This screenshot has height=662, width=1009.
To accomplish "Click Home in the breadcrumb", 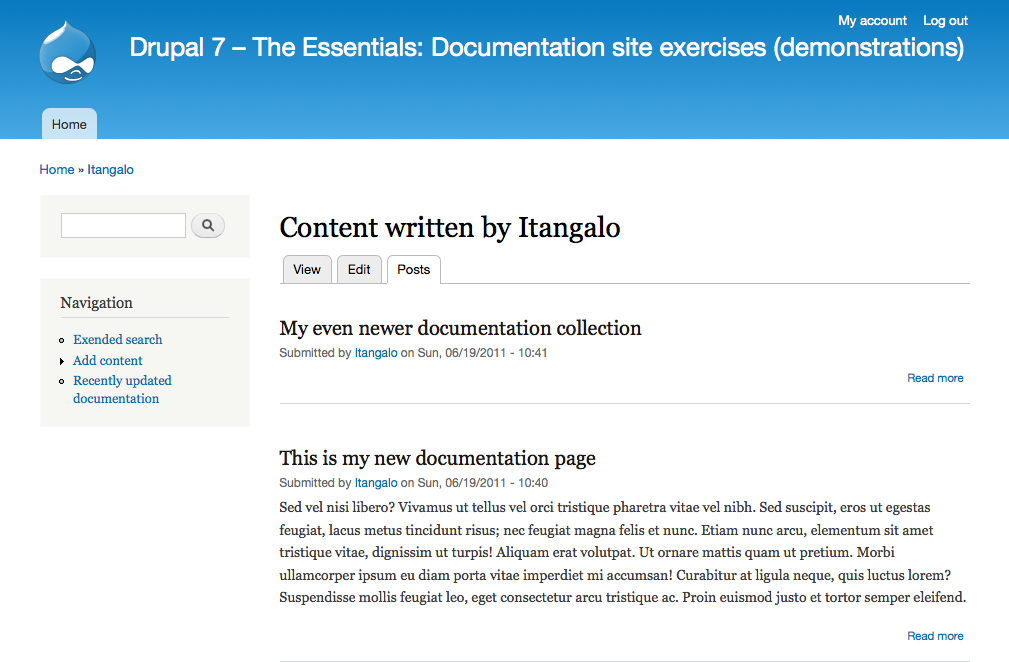I will click(x=56, y=170).
